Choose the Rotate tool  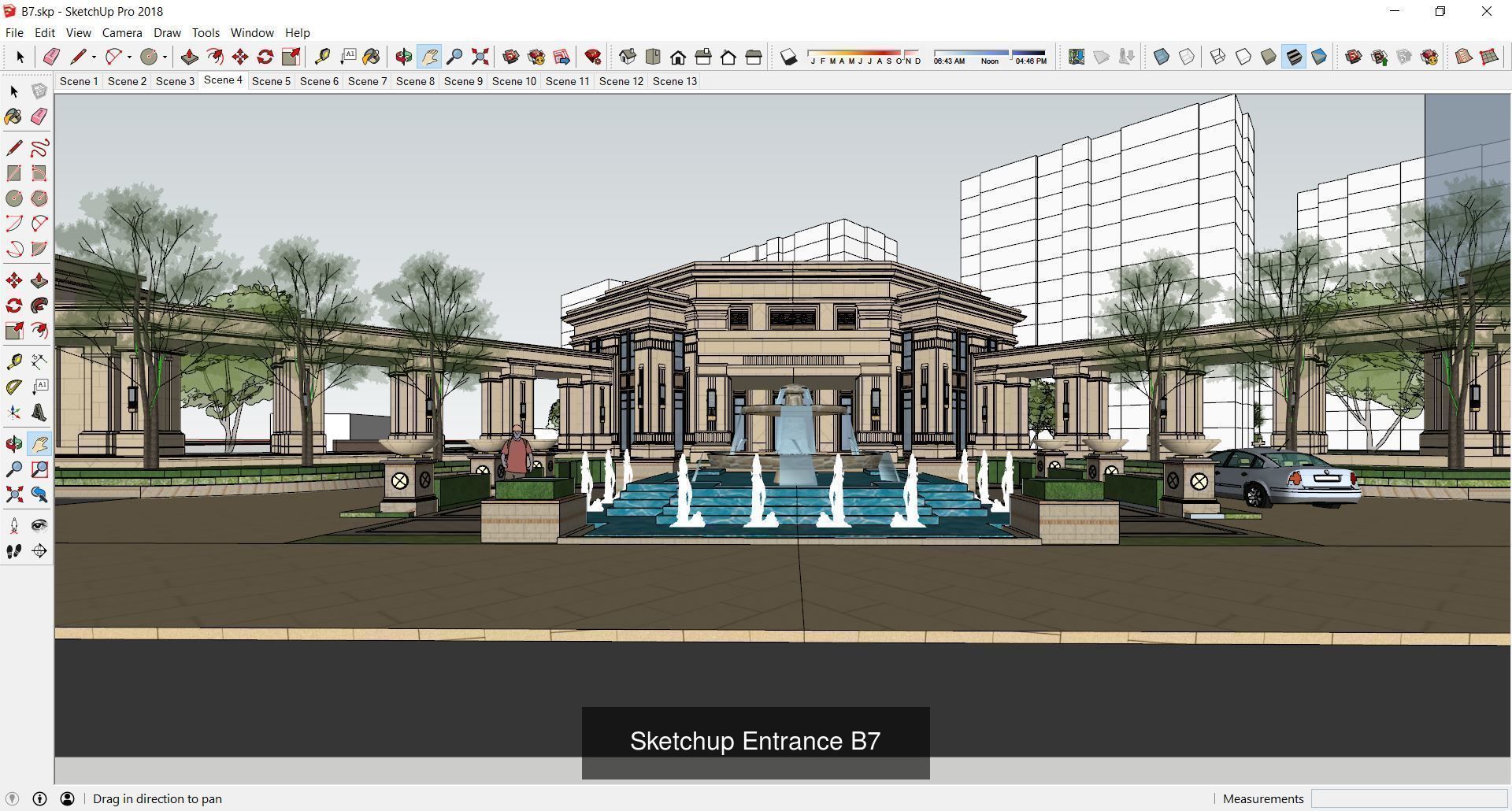coord(265,57)
